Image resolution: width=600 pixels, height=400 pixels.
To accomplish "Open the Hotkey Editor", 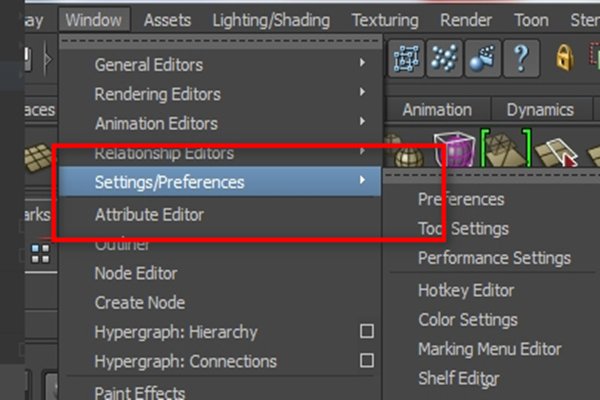I will click(x=466, y=290).
